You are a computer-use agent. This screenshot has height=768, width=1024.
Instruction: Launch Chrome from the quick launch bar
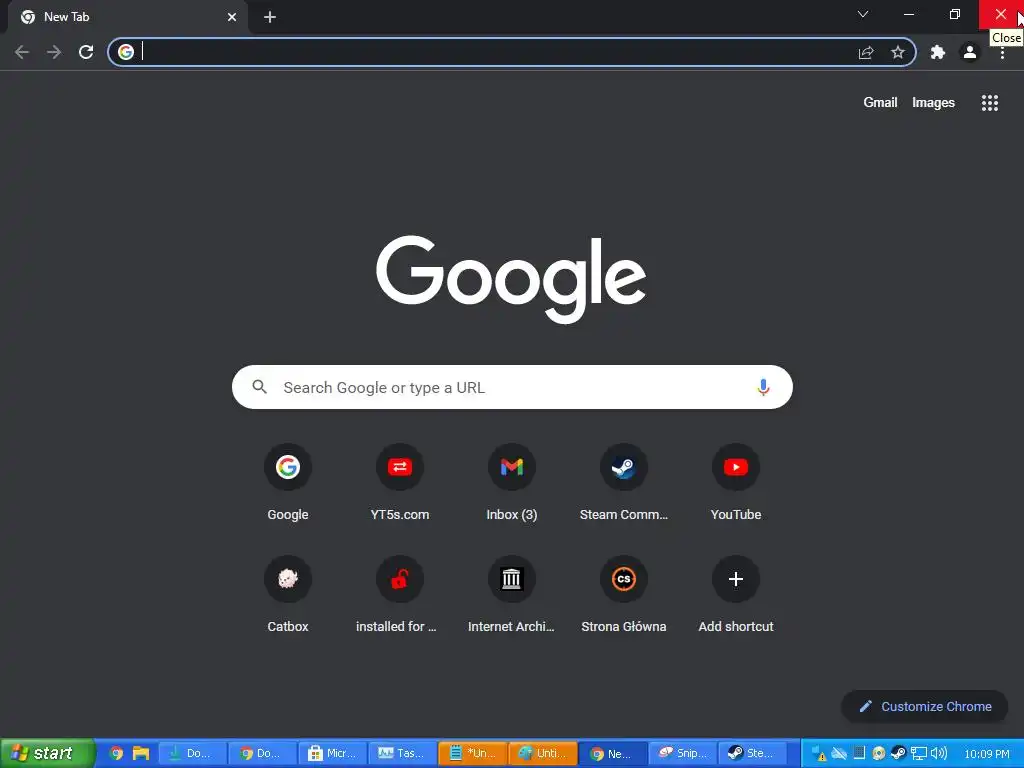coord(116,753)
